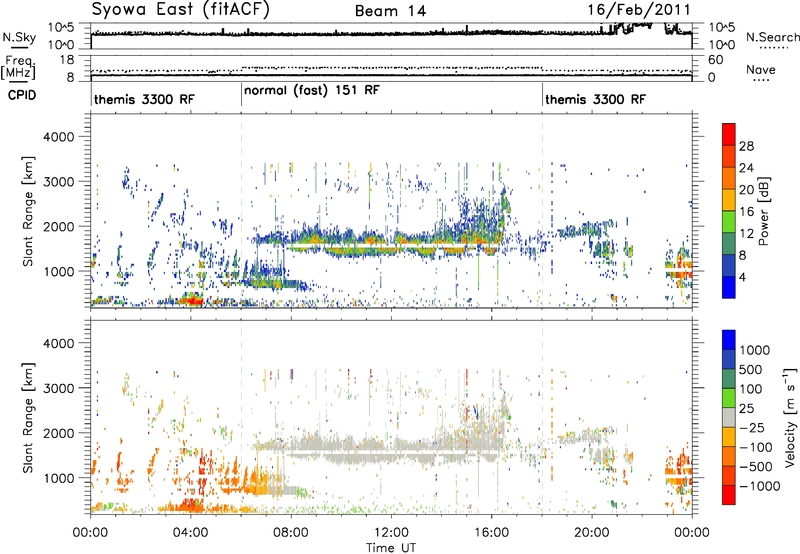Click the 16/Feb/2011 date text

tap(639, 10)
